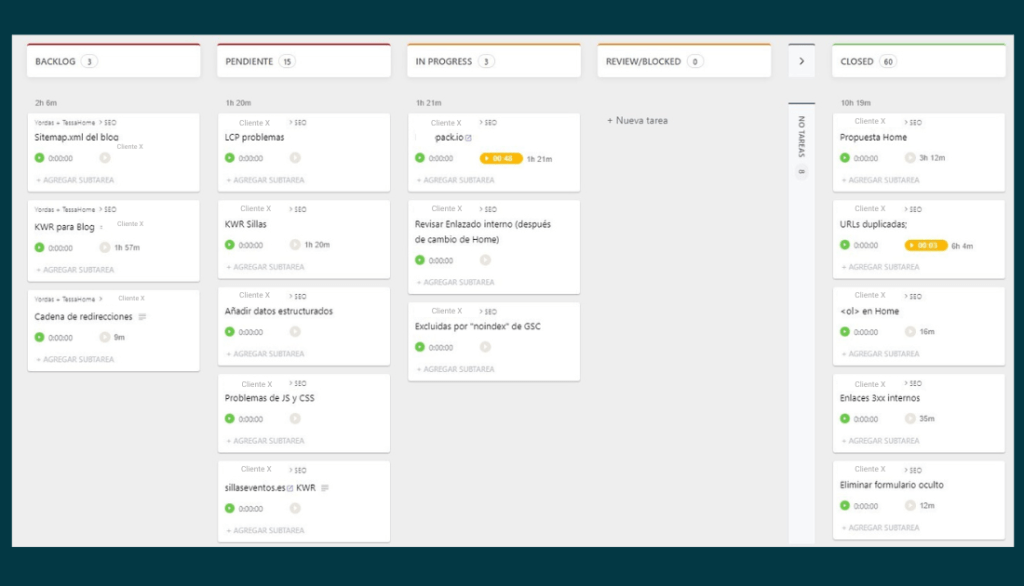Click green status circle on Cadena de redirecciones card
1024x586 pixels.
(x=40, y=337)
